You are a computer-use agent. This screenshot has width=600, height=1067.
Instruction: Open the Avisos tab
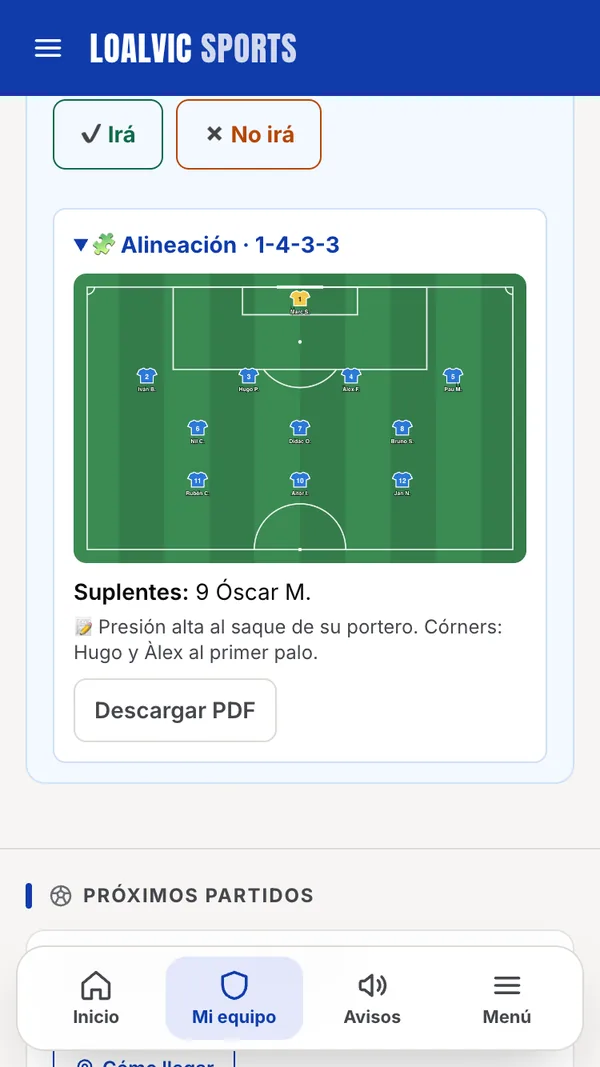pos(372,998)
